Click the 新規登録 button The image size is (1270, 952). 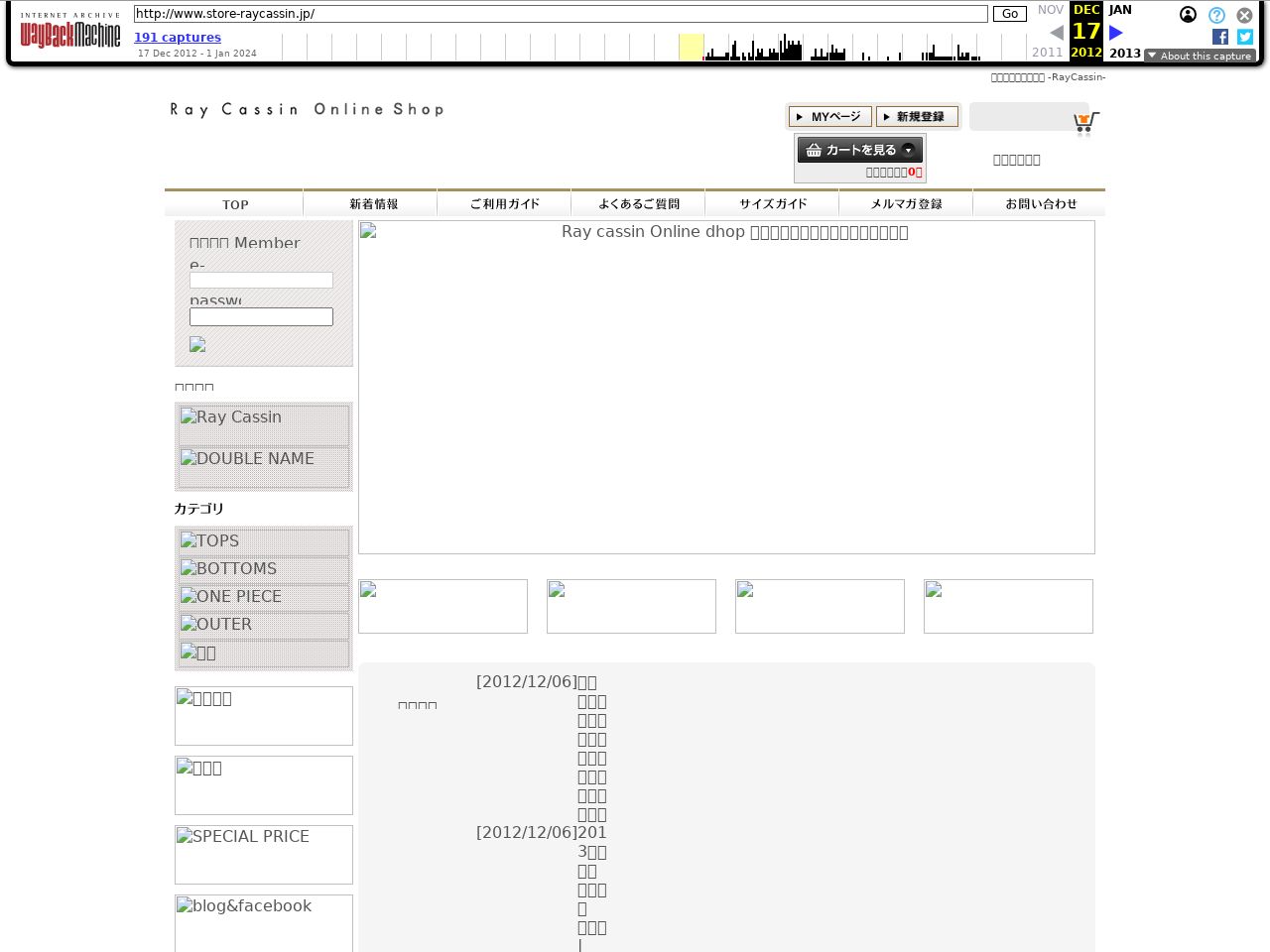[918, 116]
